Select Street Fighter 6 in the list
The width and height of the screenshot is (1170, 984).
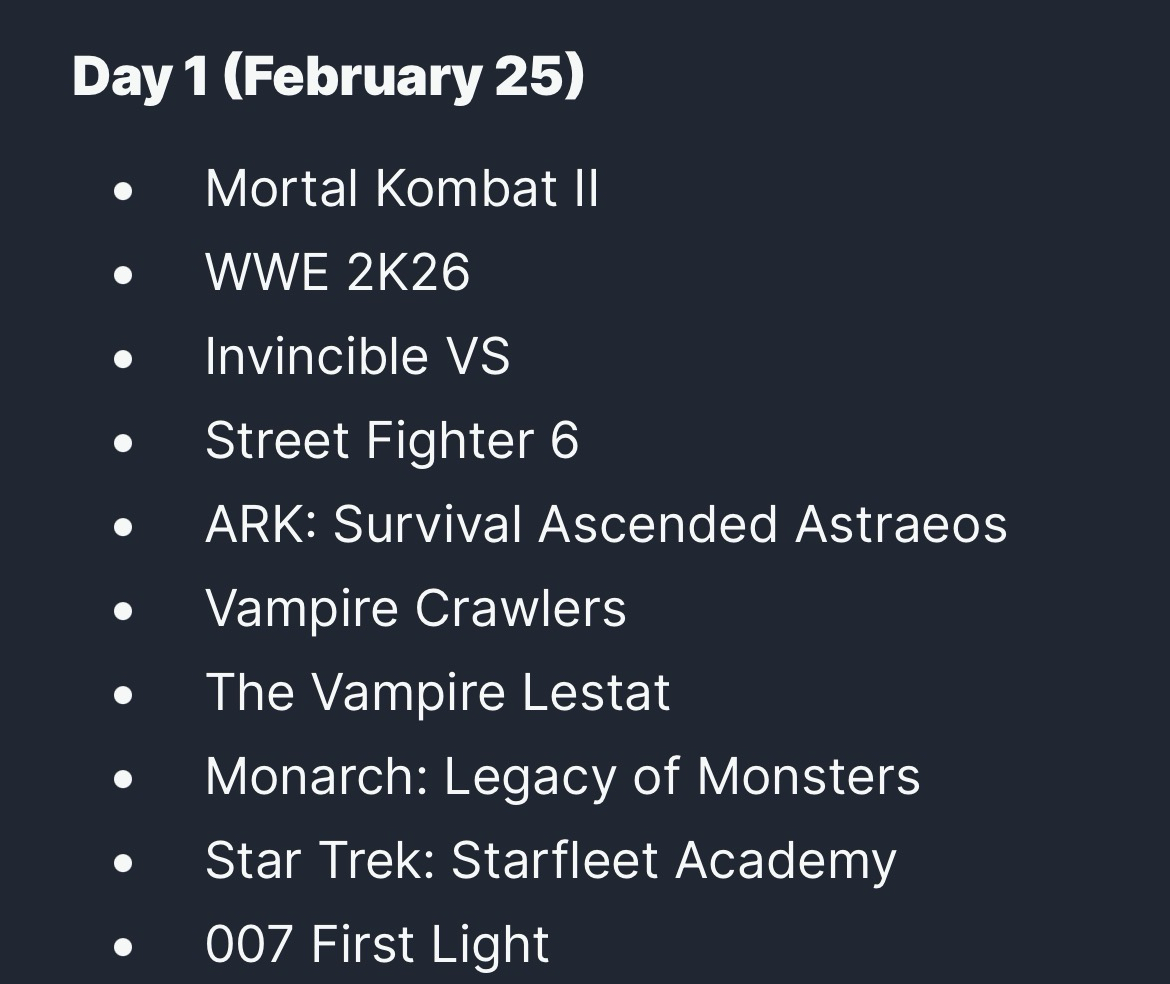pos(391,440)
